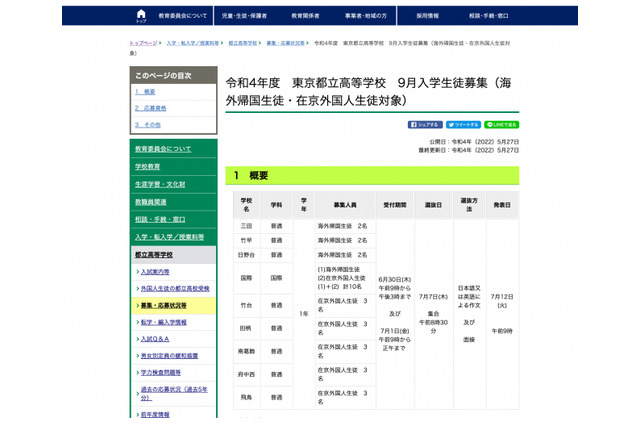Open 相談・手続・窓口 in the top navigation bar

tap(489, 16)
